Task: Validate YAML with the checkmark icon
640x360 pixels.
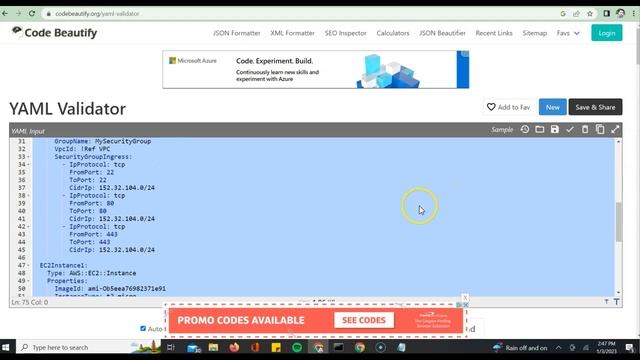Action: pos(570,130)
